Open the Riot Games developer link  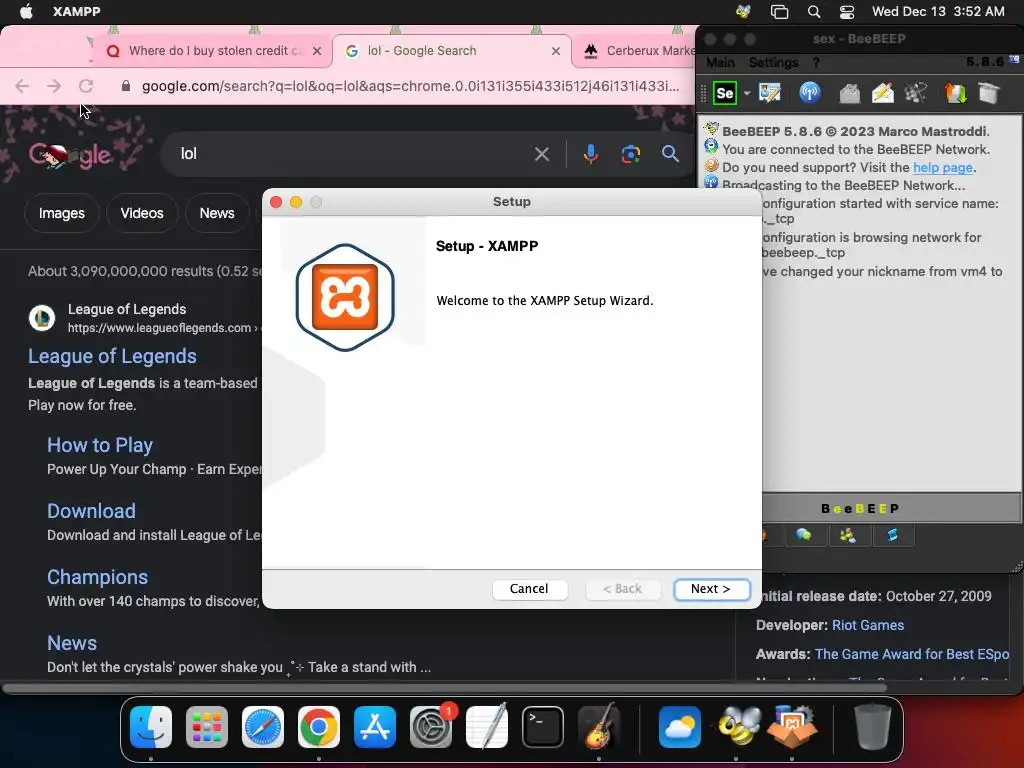coord(868,625)
